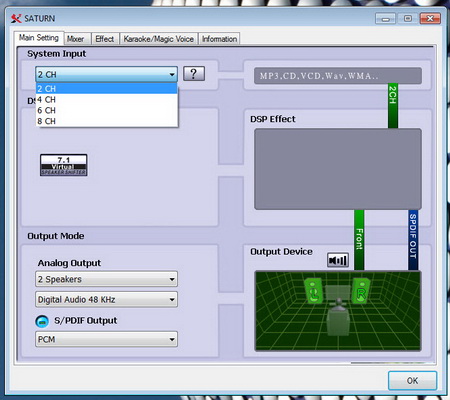Open the Effect tab

coord(105,39)
